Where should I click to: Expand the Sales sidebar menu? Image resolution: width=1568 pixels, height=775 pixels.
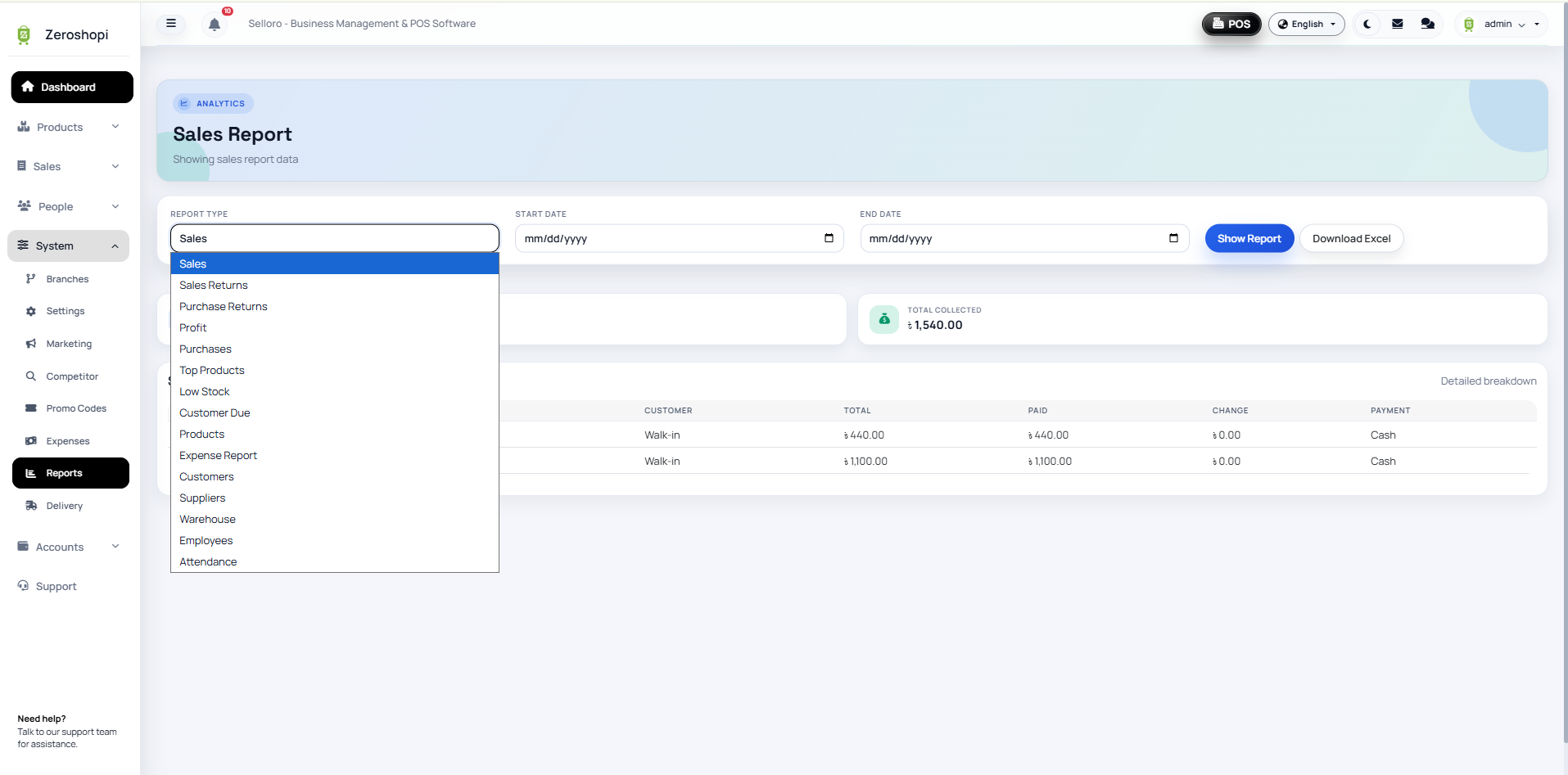[69, 166]
